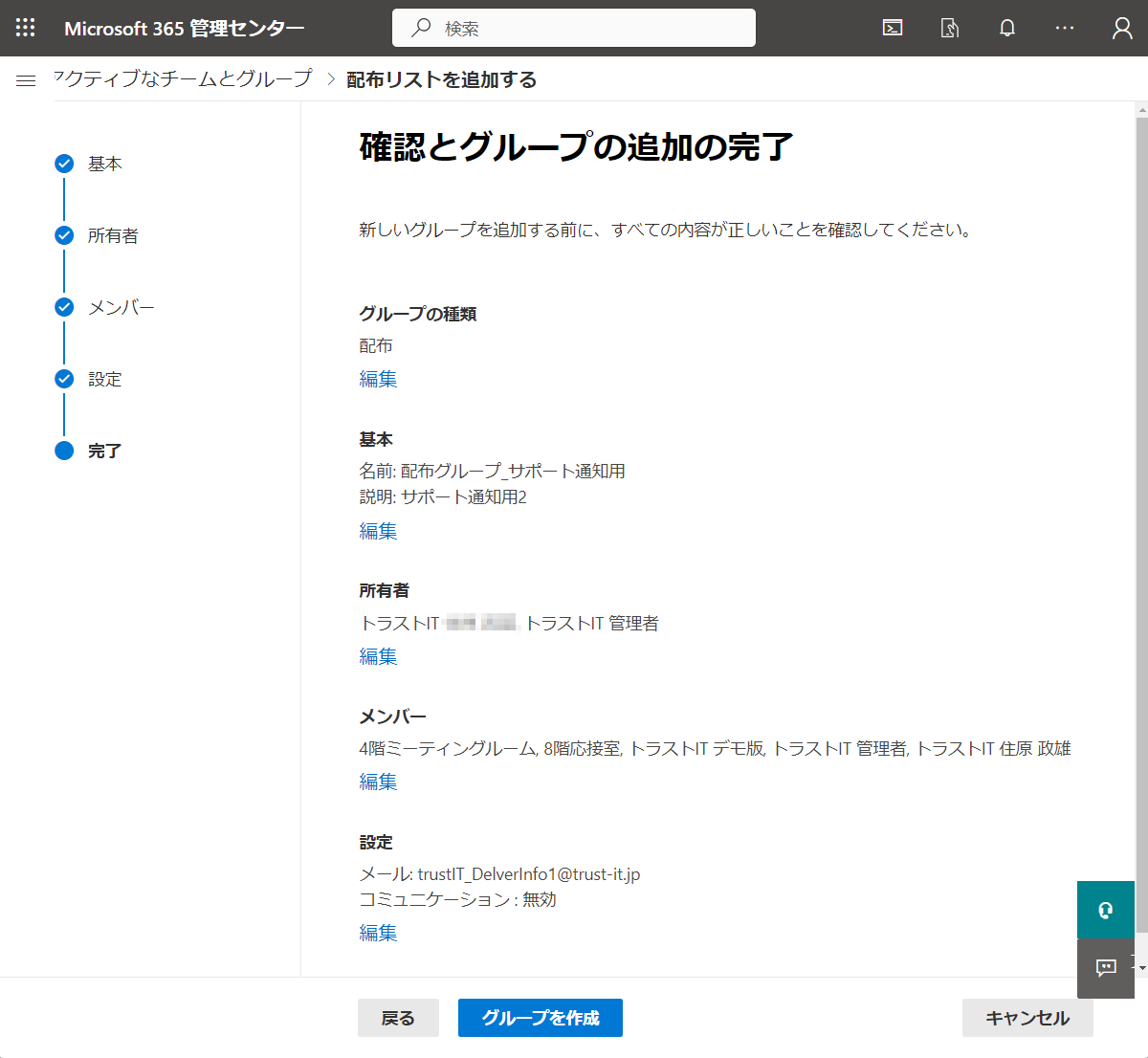The height and width of the screenshot is (1058, 1148).
Task: Open アクティブなチームとグループ breadcrumb
Action: 183,78
